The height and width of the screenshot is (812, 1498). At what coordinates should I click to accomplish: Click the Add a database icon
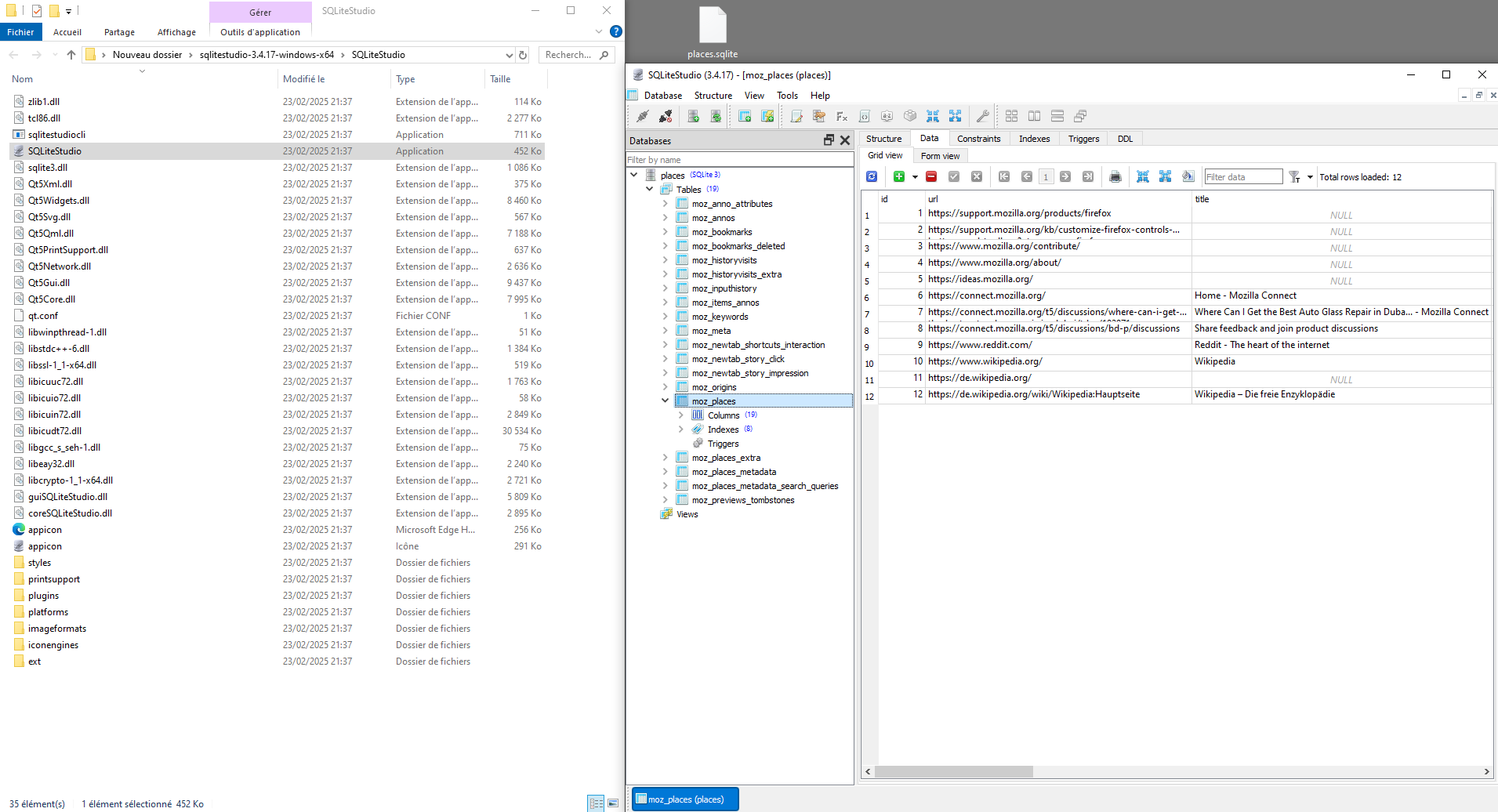click(x=693, y=116)
